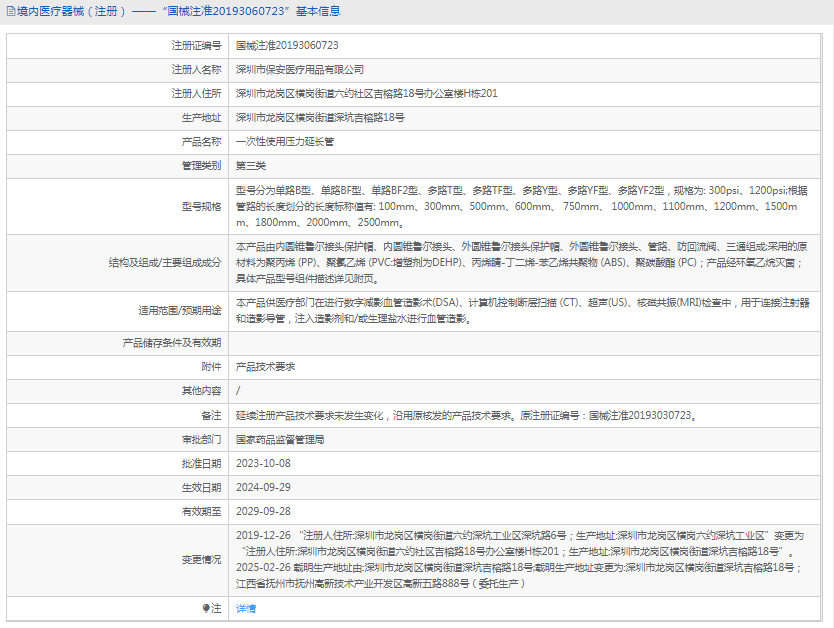
Task: Click the slash value in 其他内容 row
Action: click(238, 391)
